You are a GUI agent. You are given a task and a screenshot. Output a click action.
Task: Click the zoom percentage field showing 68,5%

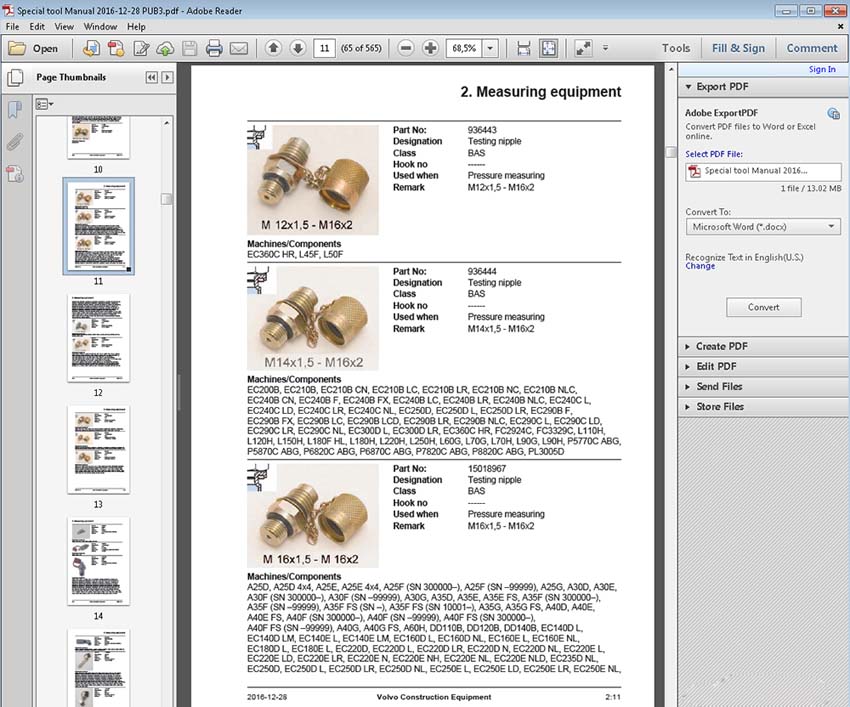coord(464,48)
